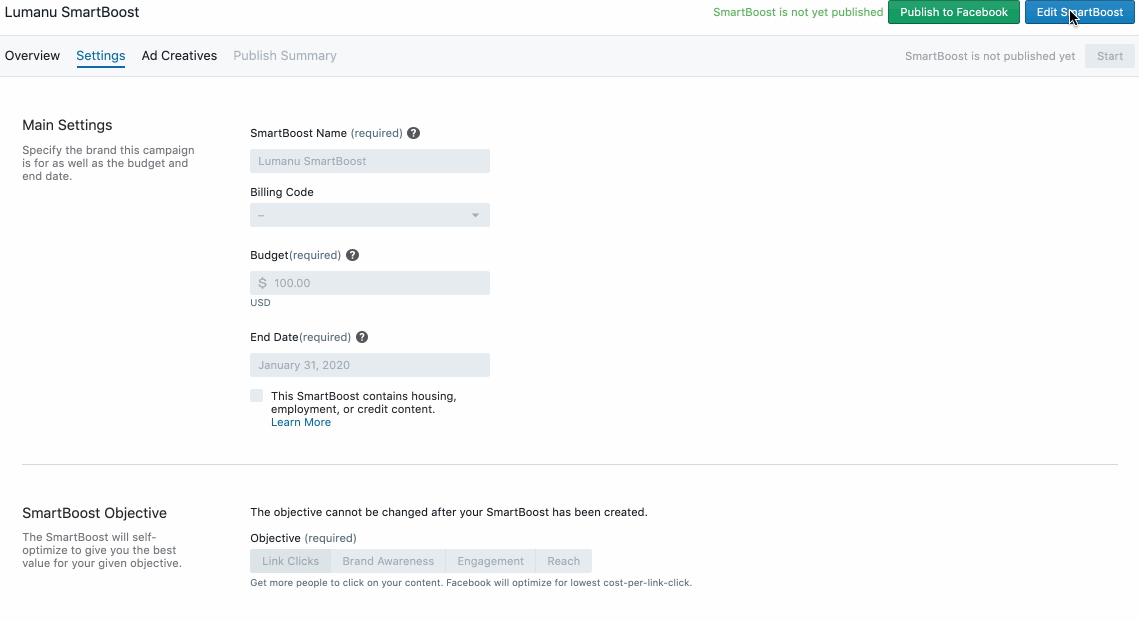The image size is (1139, 621).
Task: Go to the Ad Creatives tab
Action: coord(179,56)
